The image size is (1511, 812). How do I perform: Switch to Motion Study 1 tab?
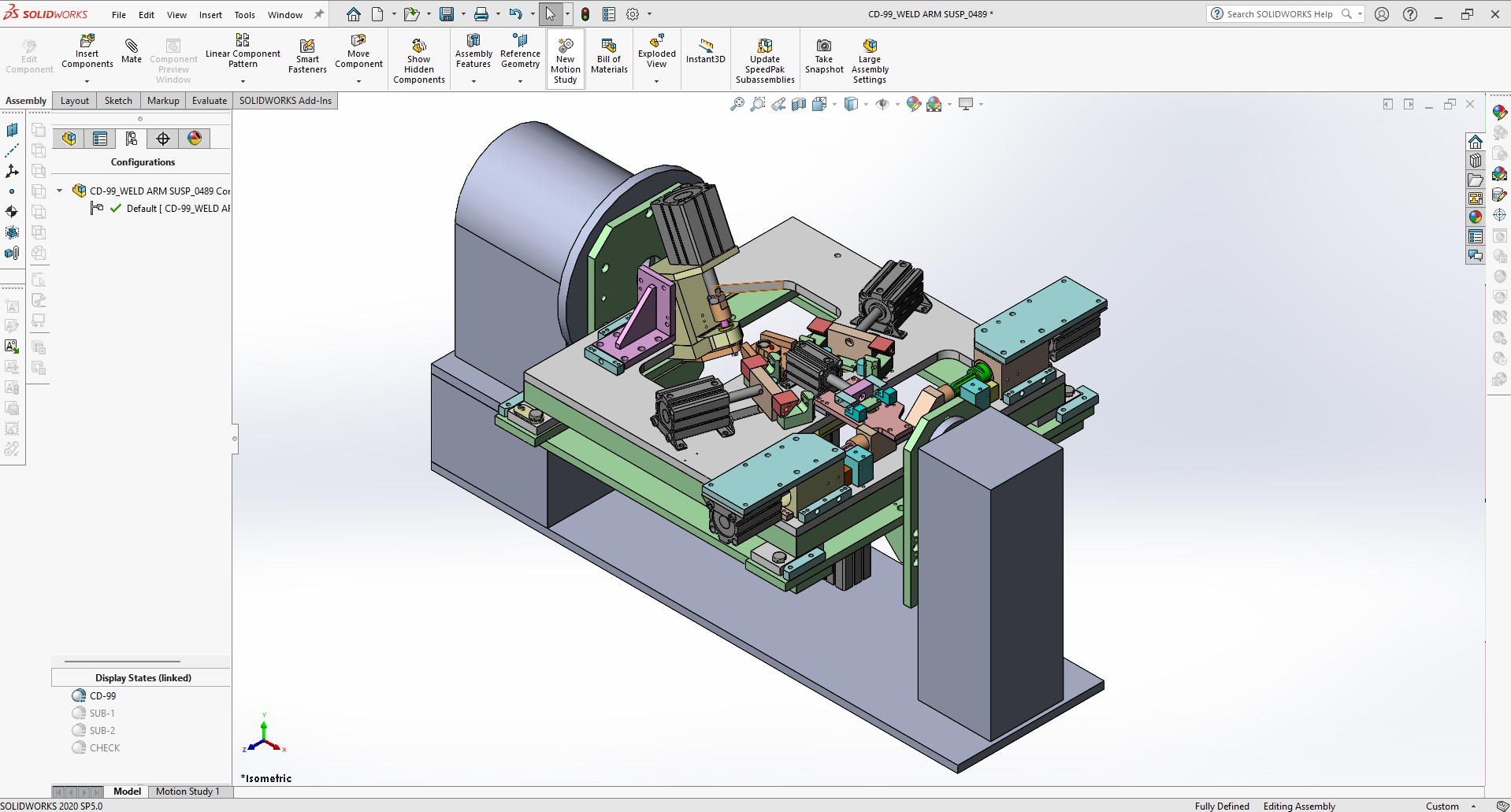coord(187,792)
